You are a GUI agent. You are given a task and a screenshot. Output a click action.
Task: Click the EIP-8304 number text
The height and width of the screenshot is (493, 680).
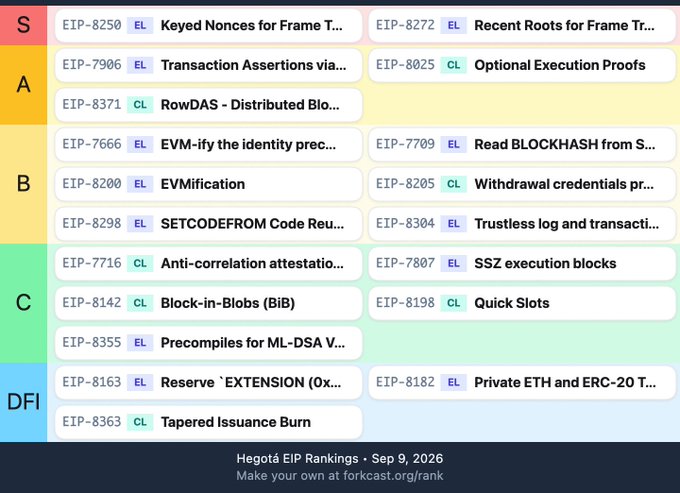[x=405, y=224]
